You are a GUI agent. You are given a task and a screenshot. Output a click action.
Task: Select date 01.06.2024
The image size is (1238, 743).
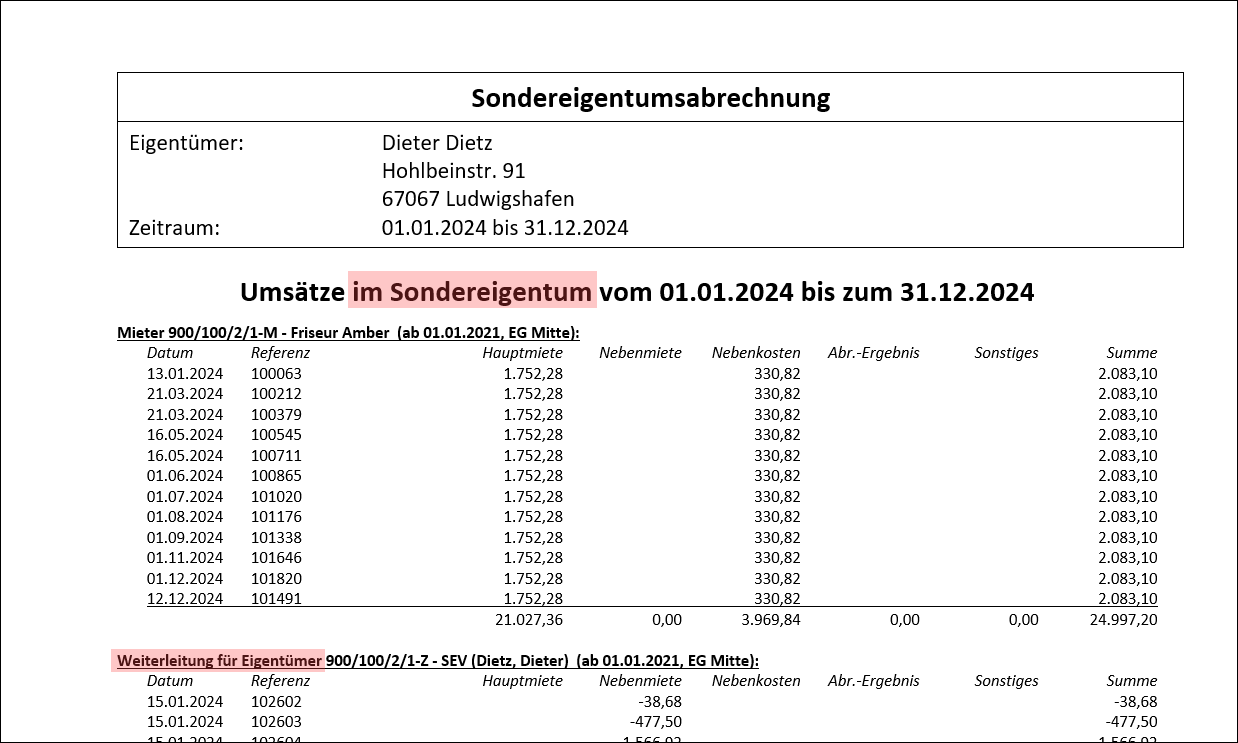pos(185,476)
